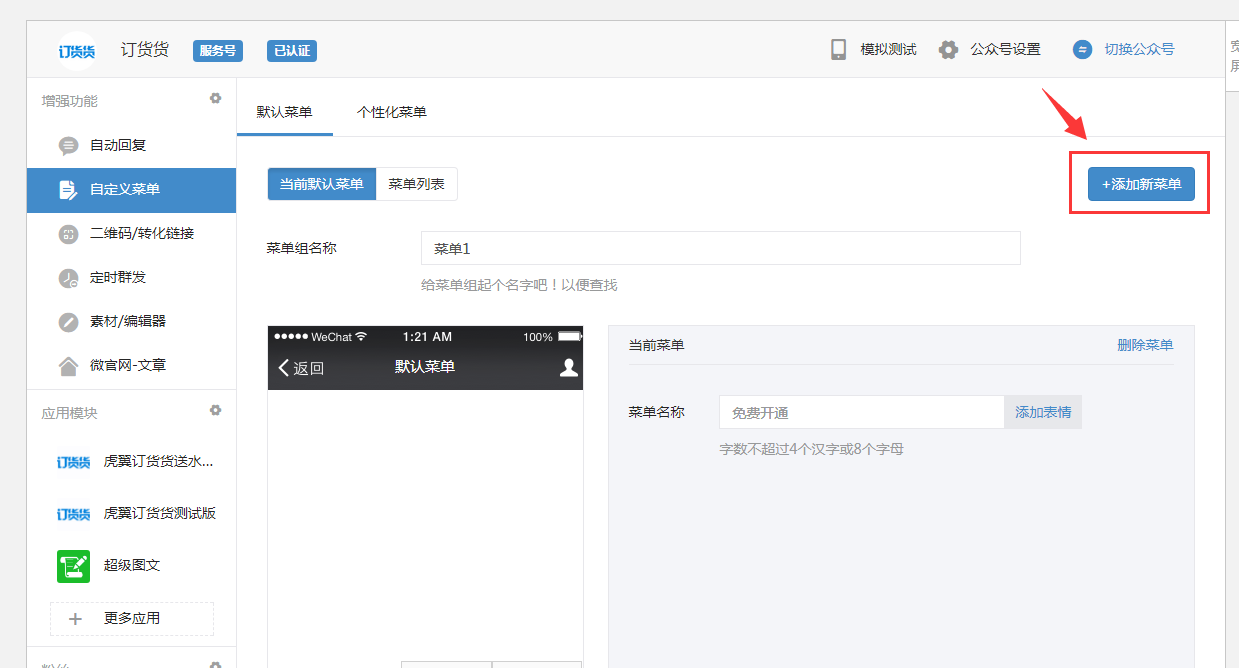Switch to the 个性化菜单 tab

[392, 112]
